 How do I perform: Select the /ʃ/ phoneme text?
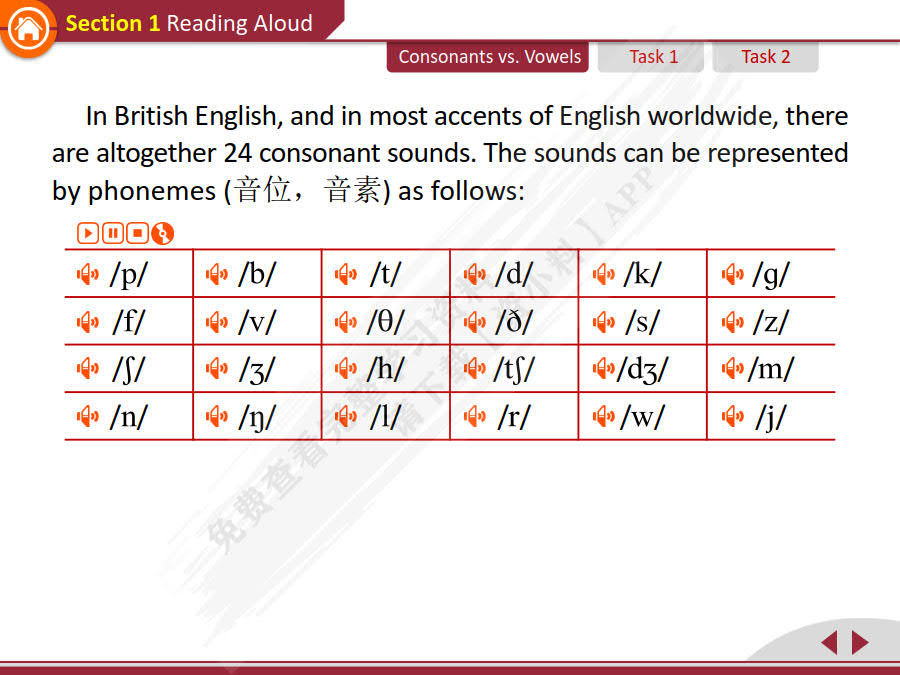(129, 370)
